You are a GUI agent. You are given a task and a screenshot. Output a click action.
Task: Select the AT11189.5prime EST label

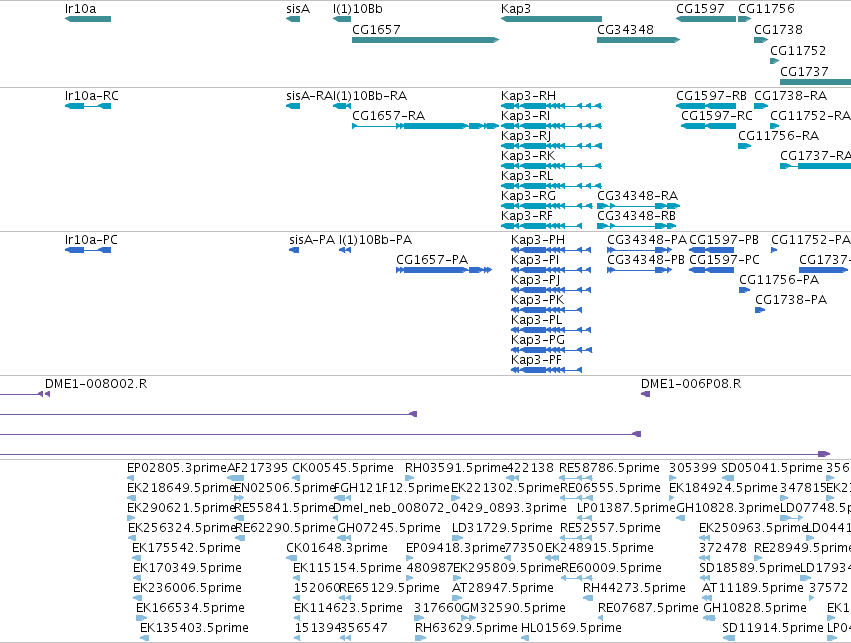[753, 588]
